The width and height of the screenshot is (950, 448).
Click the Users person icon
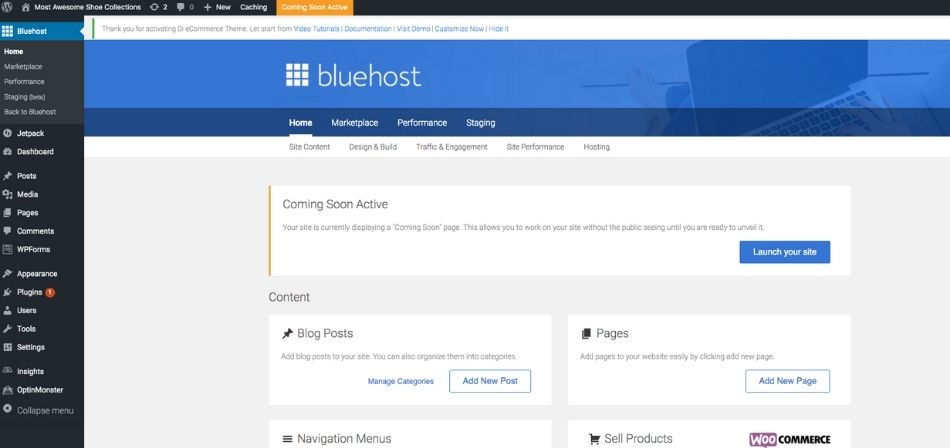(7, 310)
